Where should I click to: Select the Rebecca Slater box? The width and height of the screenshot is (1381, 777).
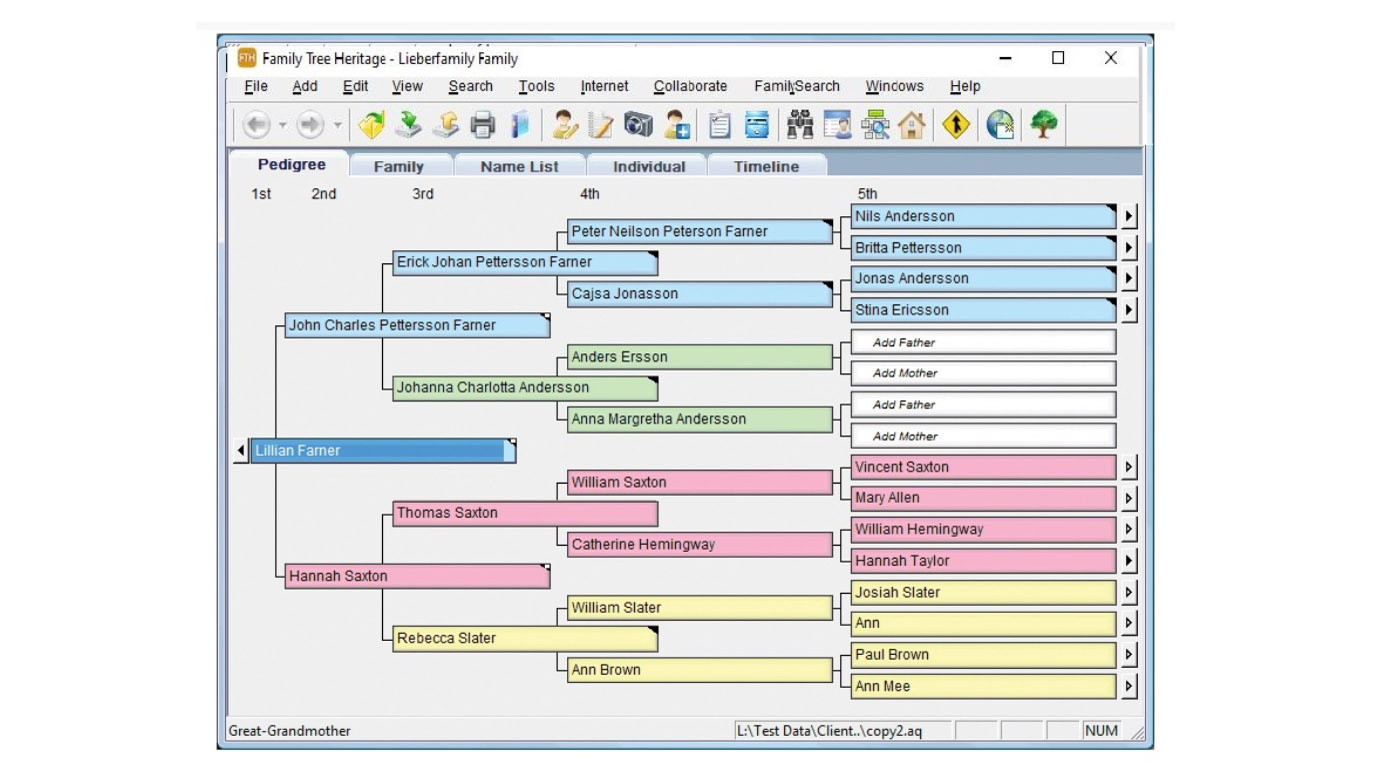tap(525, 638)
